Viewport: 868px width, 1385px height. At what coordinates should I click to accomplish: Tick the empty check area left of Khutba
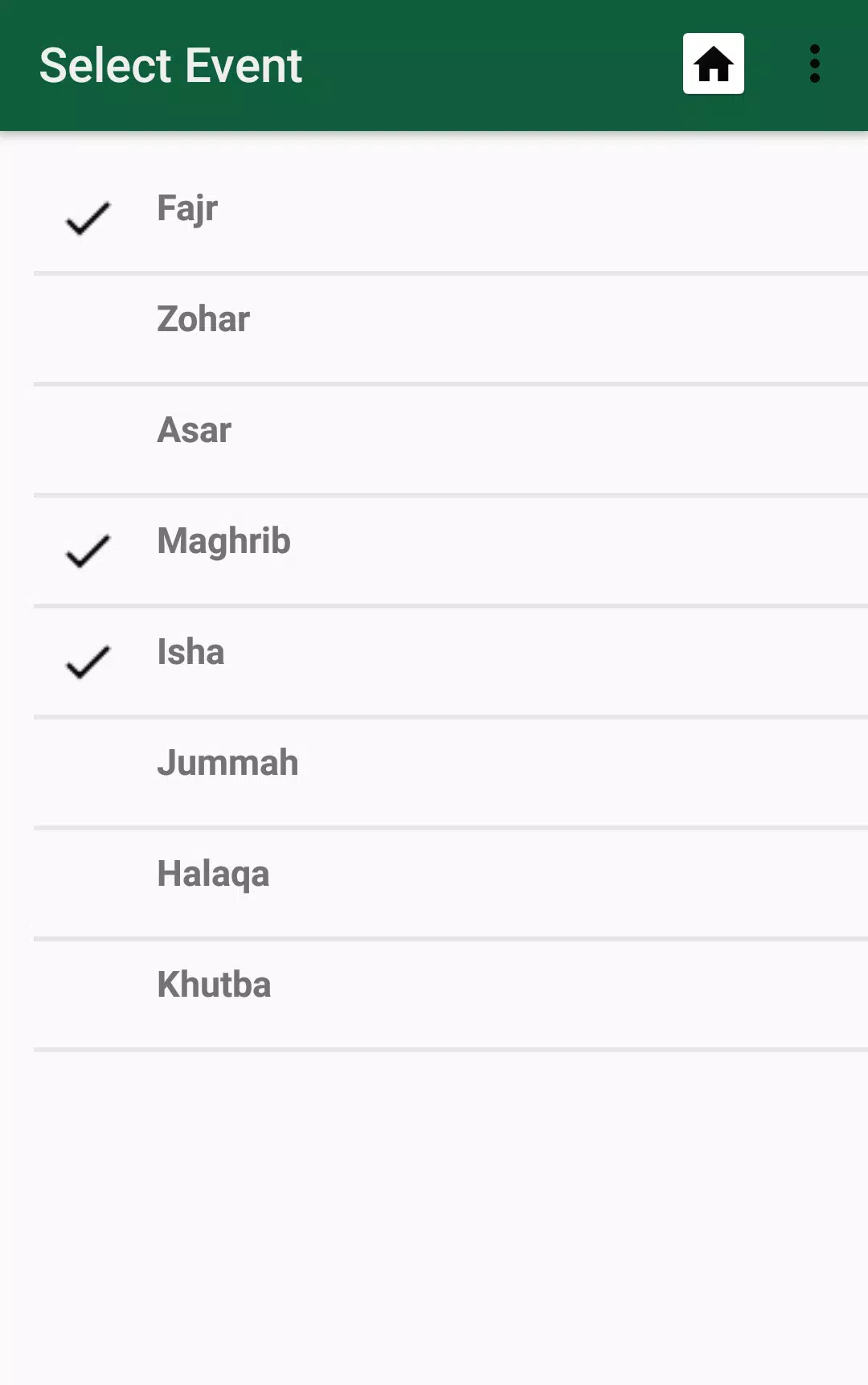(88, 994)
